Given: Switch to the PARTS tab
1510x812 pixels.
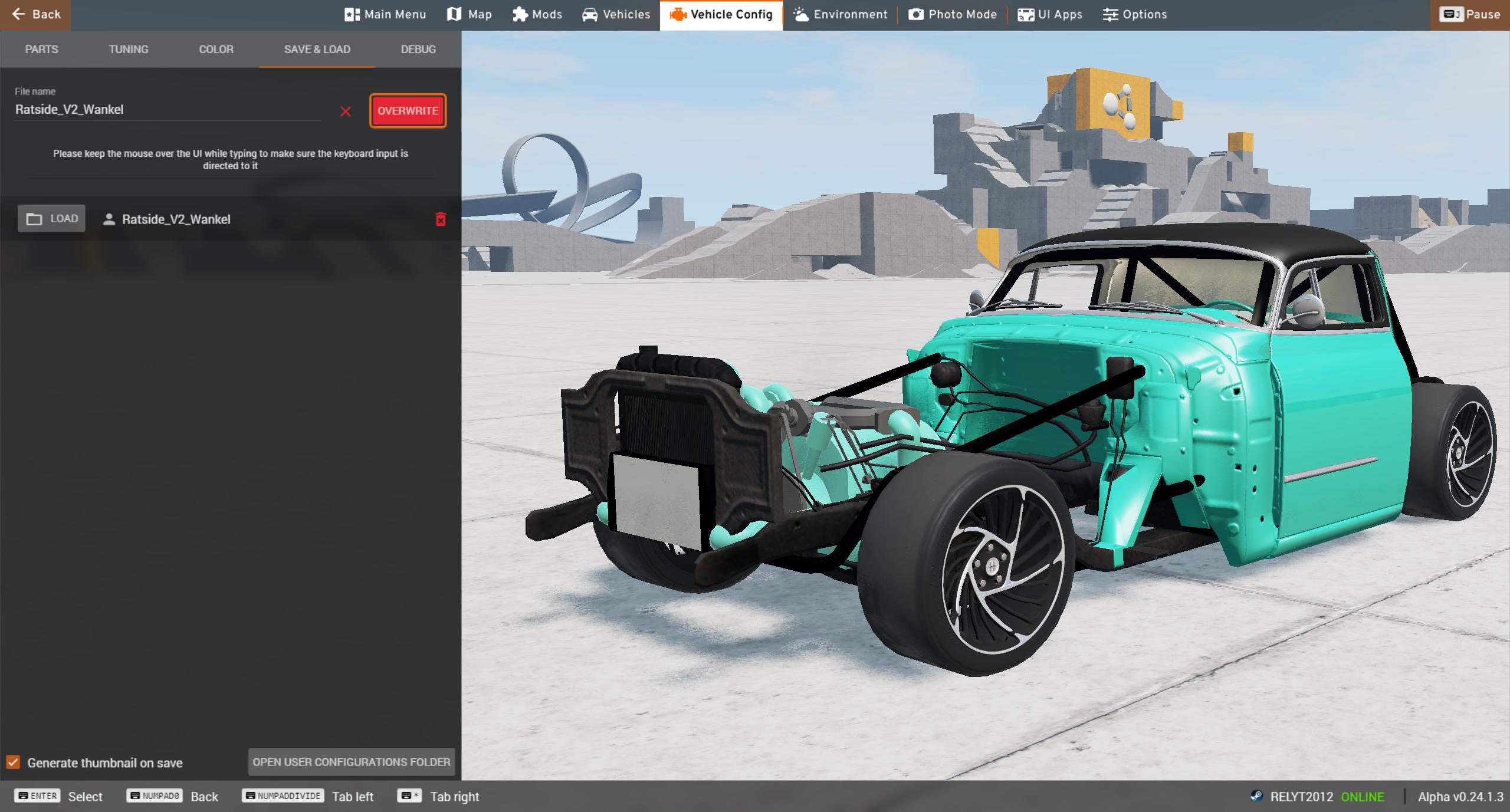Looking at the screenshot, I should point(41,50).
